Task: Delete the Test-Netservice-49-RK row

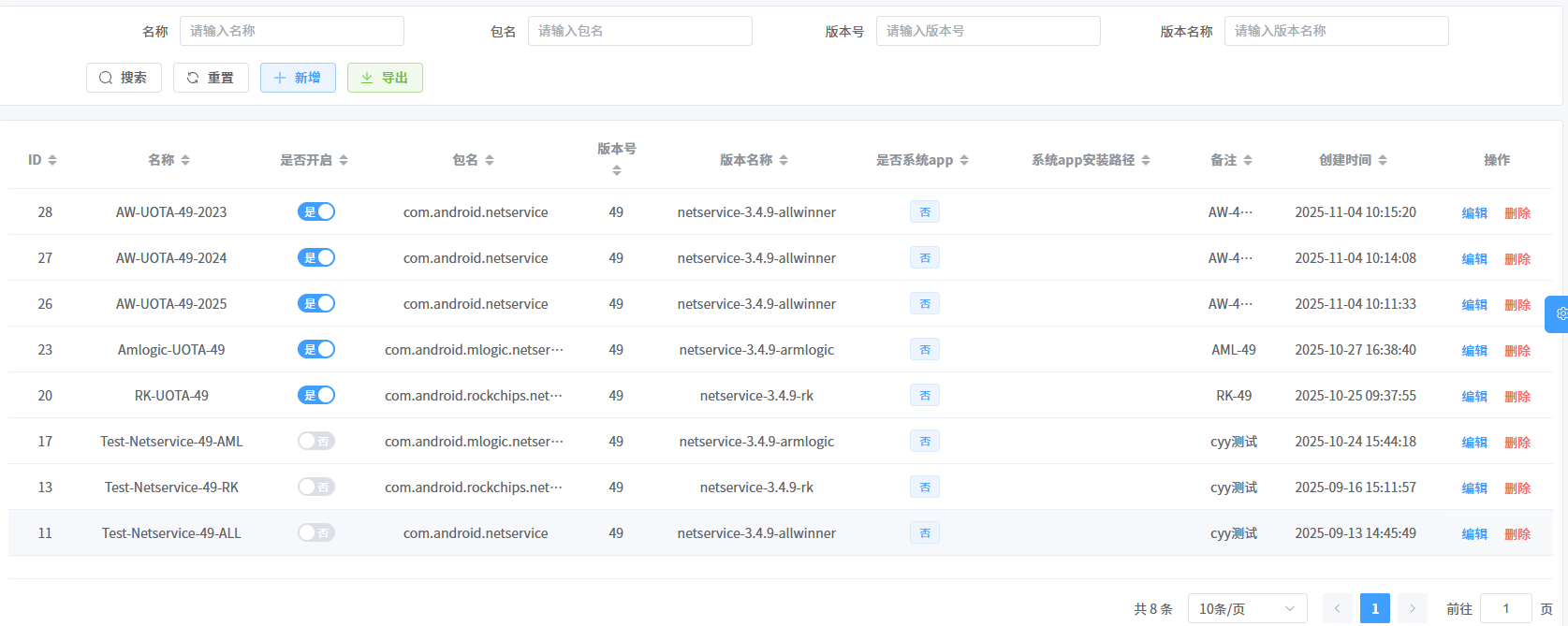Action: [x=1517, y=488]
